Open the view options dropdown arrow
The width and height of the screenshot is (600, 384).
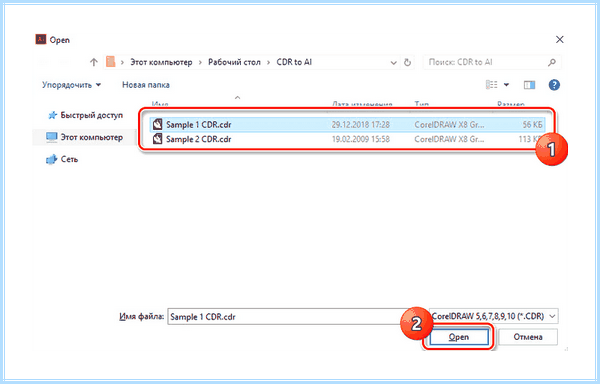click(x=506, y=85)
